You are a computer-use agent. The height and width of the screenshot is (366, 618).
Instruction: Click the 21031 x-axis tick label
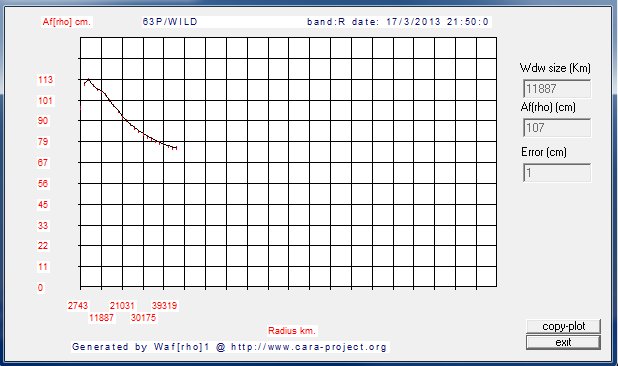click(122, 305)
